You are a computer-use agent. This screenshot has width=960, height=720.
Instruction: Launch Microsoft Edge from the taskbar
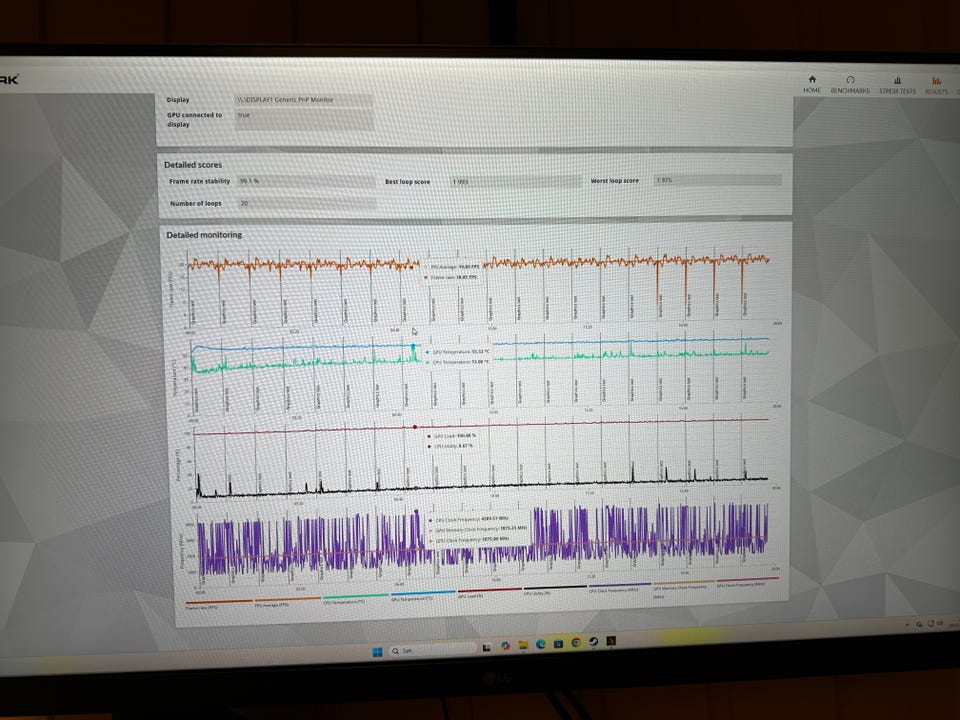541,644
